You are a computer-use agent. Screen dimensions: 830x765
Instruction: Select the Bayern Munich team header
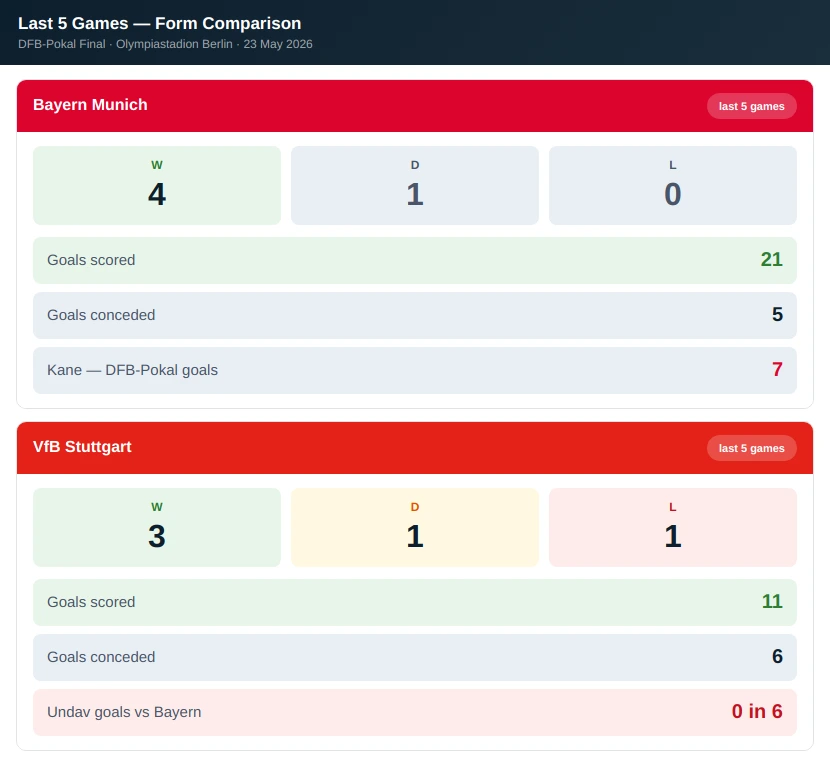[x=415, y=106]
